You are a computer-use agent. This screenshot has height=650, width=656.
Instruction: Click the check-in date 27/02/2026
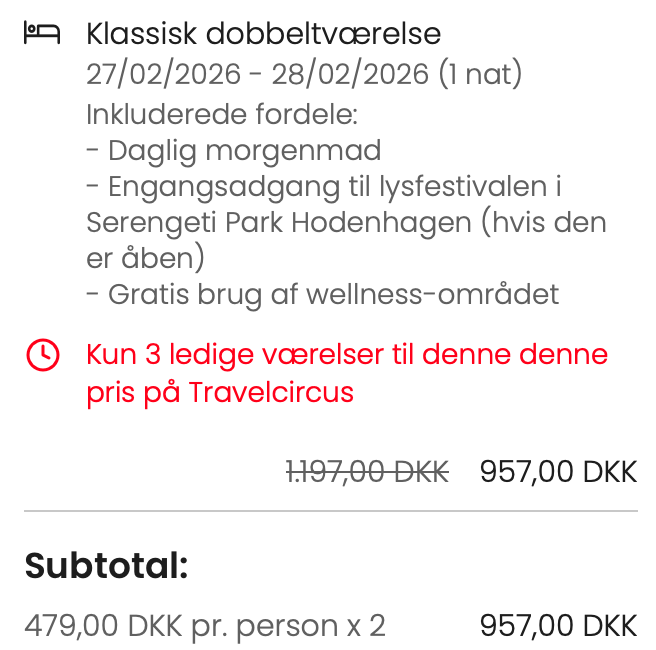pos(163,74)
